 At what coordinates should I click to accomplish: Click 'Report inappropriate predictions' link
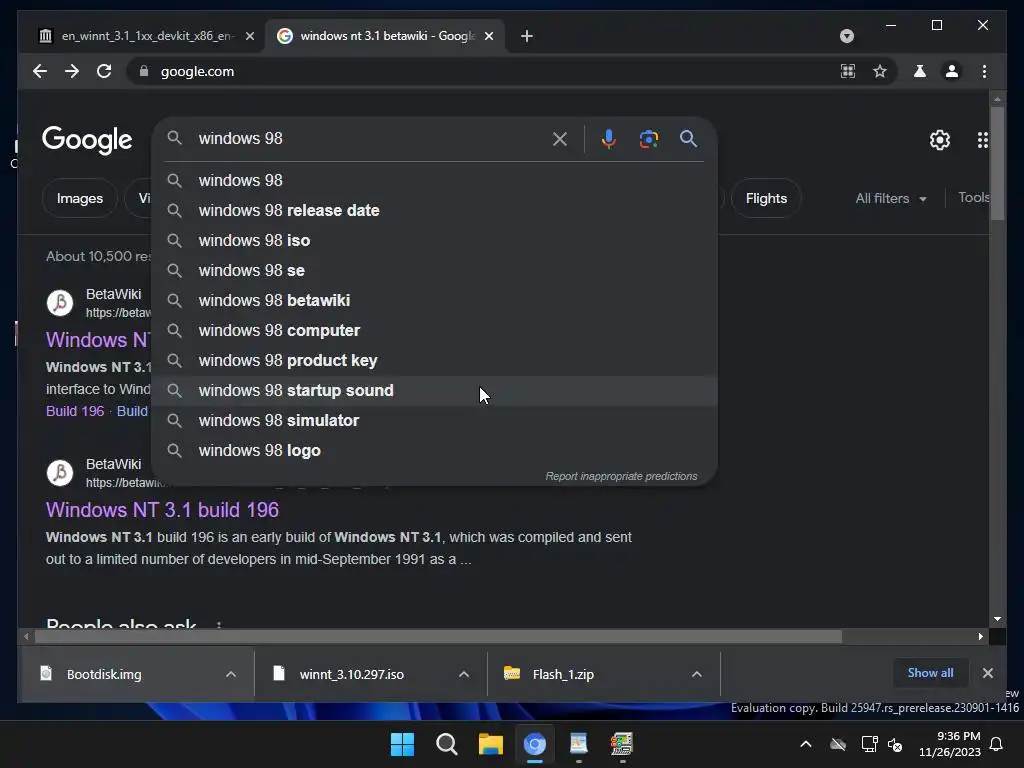(x=621, y=476)
